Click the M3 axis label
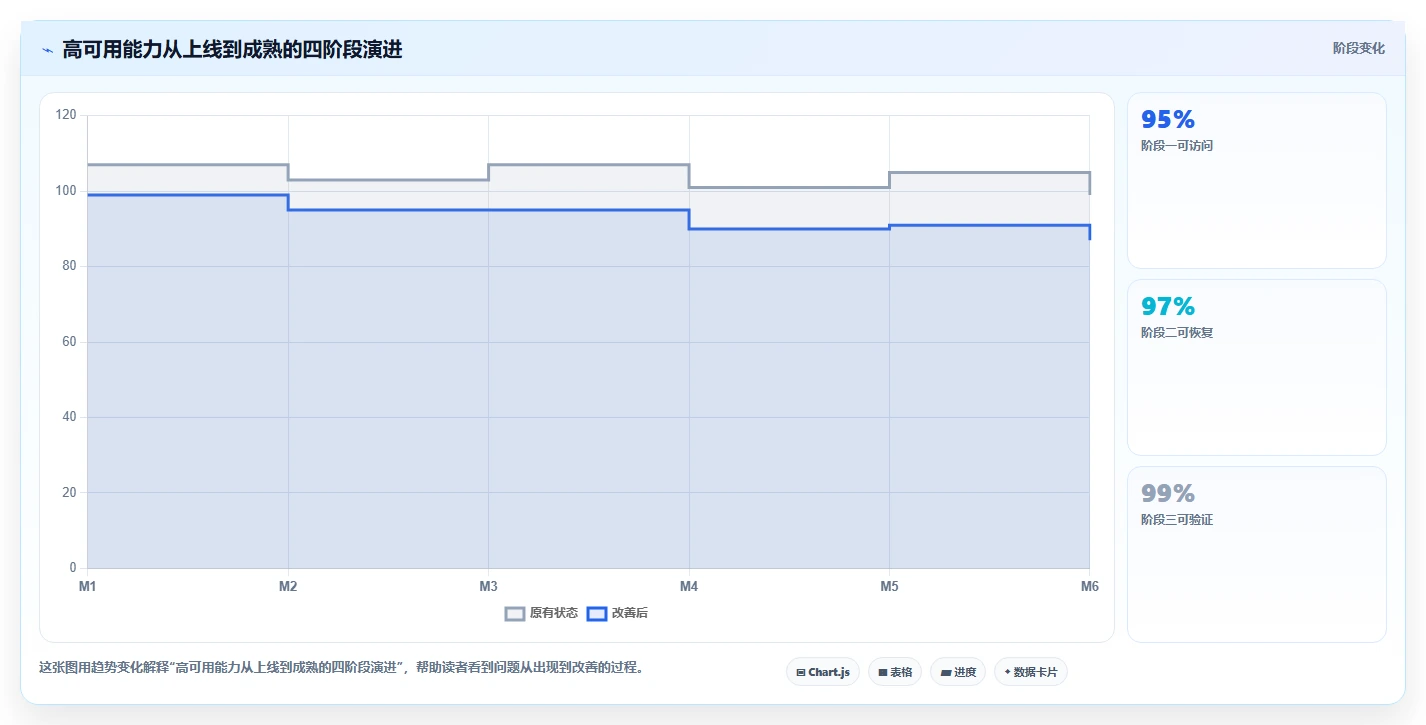This screenshot has height=725, width=1426. pos(488,586)
